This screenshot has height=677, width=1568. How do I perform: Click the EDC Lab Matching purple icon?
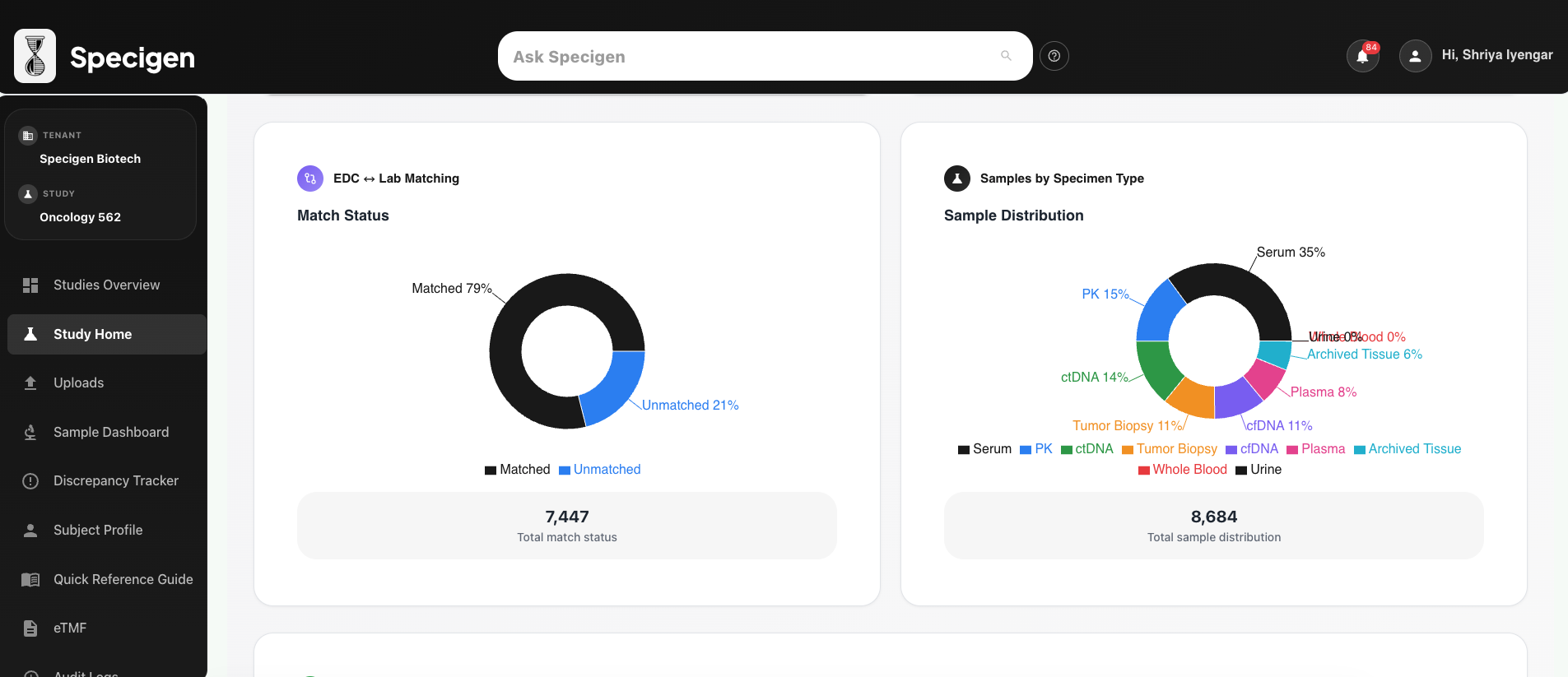(x=310, y=179)
